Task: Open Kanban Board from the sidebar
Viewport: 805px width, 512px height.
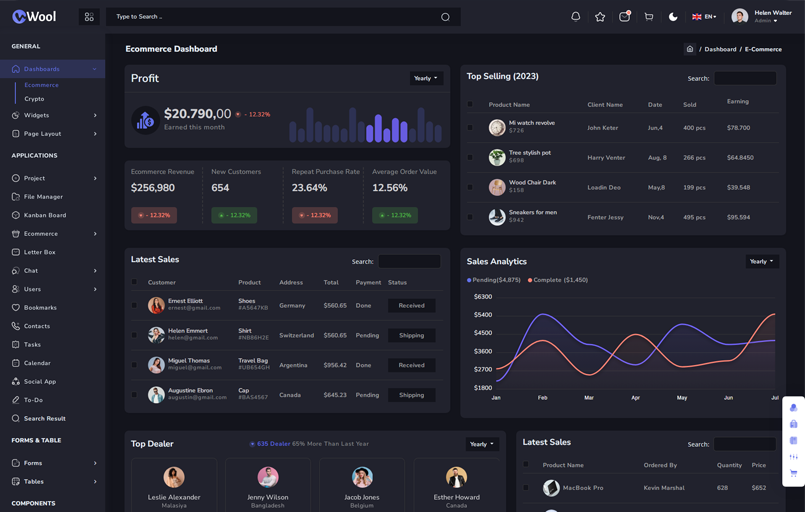Action: click(45, 215)
